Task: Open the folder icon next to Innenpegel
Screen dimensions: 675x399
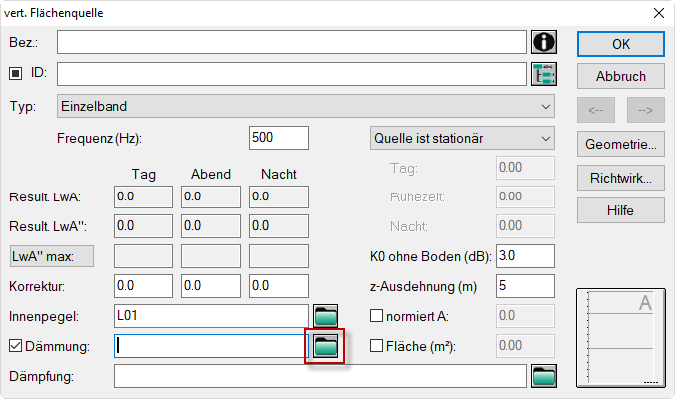Action: point(325,316)
